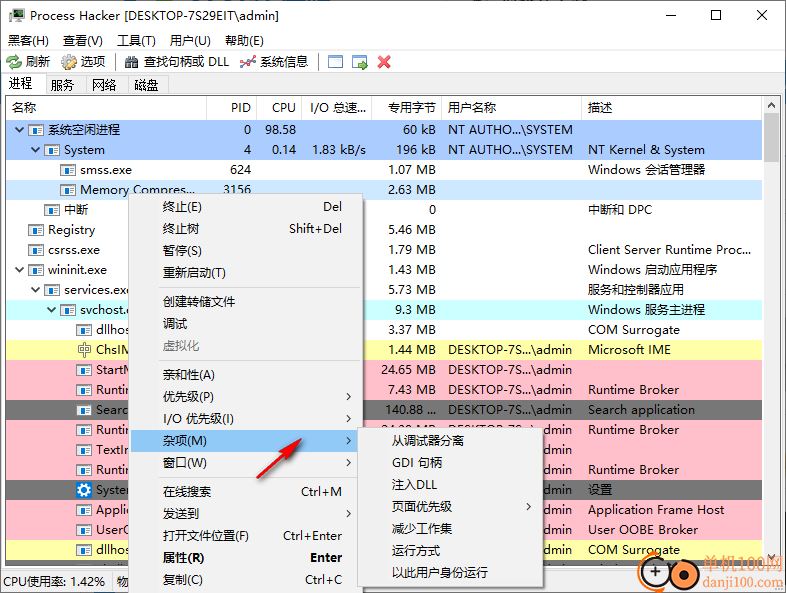This screenshot has width=786, height=593.
Task: Collapse the svchost tree node
Action: pos(52,310)
